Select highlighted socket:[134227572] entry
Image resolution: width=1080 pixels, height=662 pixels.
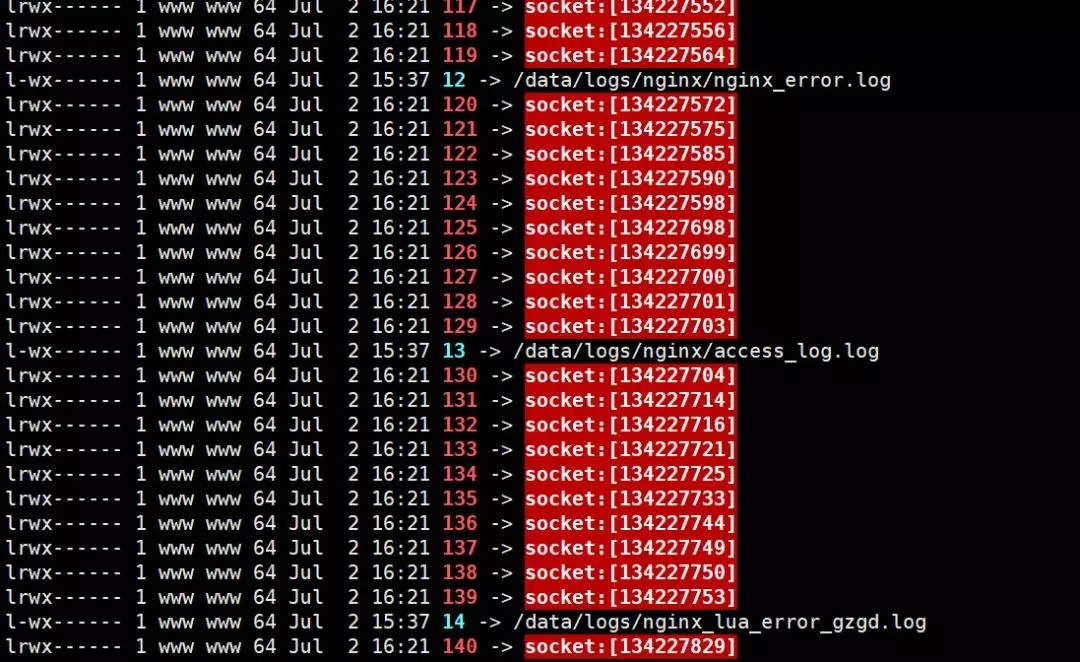630,105
